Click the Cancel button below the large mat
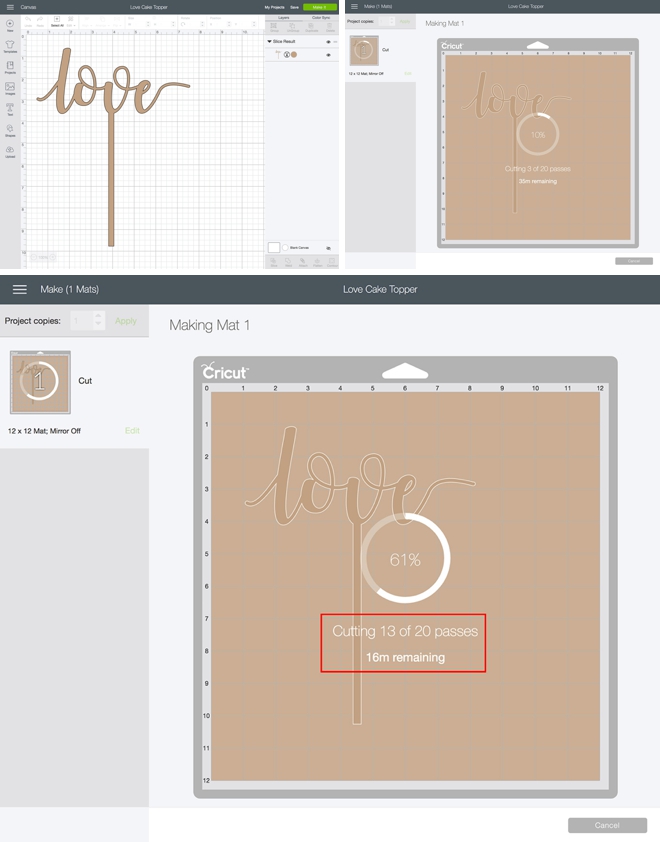This screenshot has width=660, height=842. (x=606, y=825)
